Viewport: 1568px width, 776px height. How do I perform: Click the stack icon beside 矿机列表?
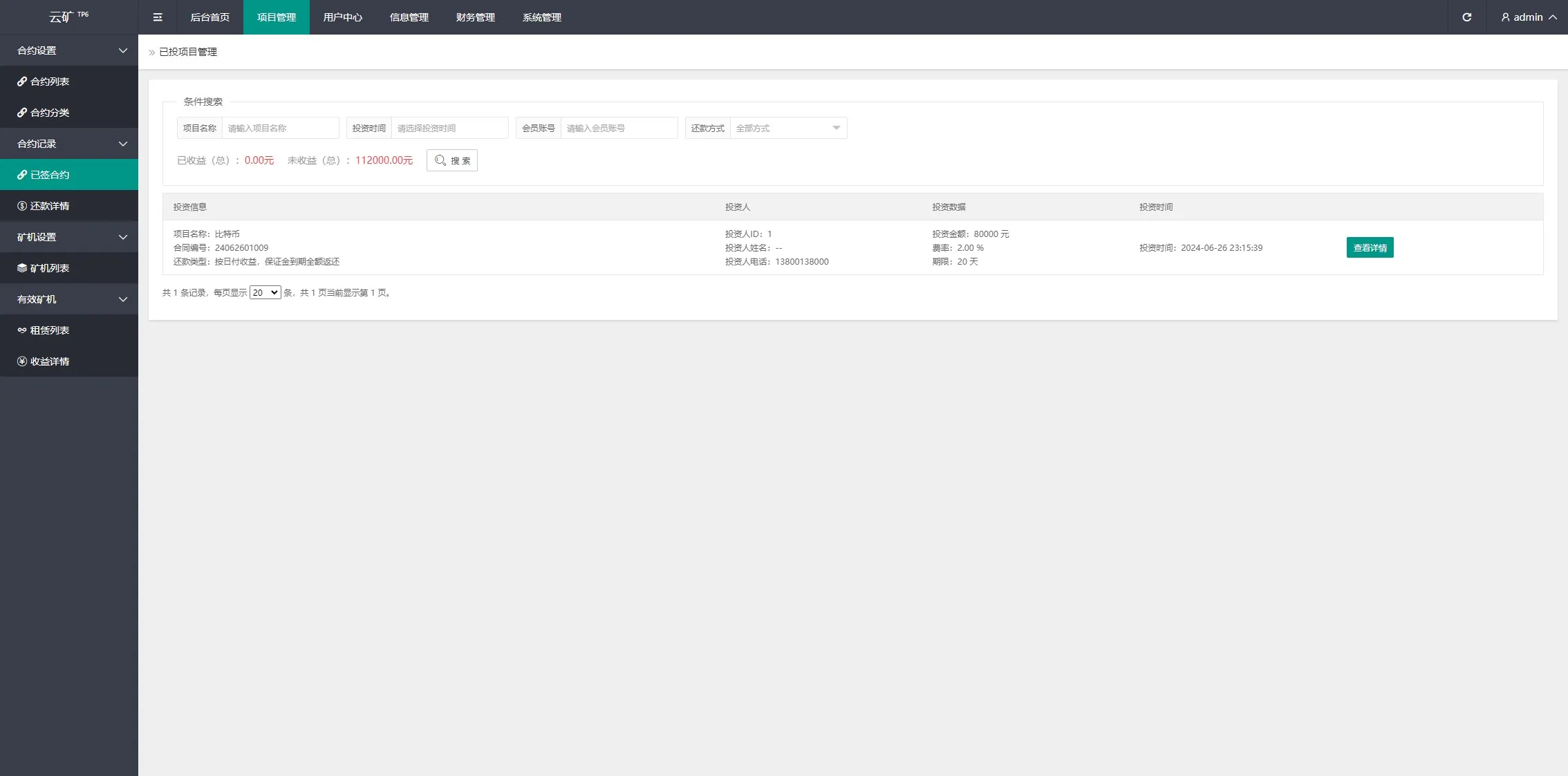[22, 268]
